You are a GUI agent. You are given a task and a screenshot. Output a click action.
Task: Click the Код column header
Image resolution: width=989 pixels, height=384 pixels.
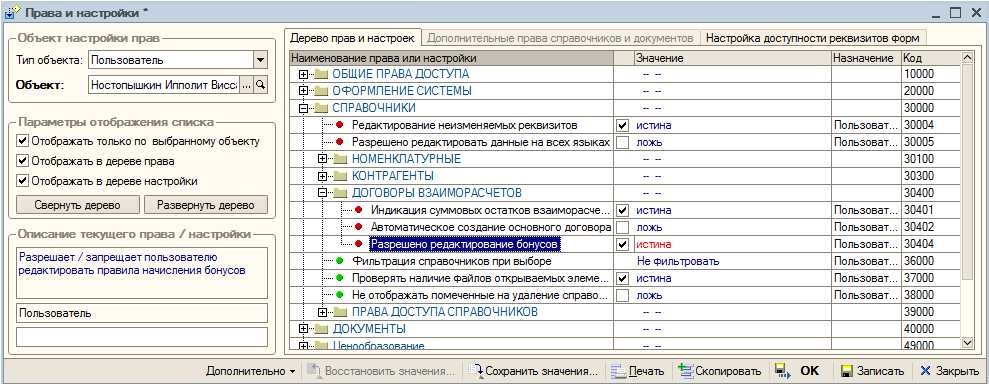click(930, 58)
